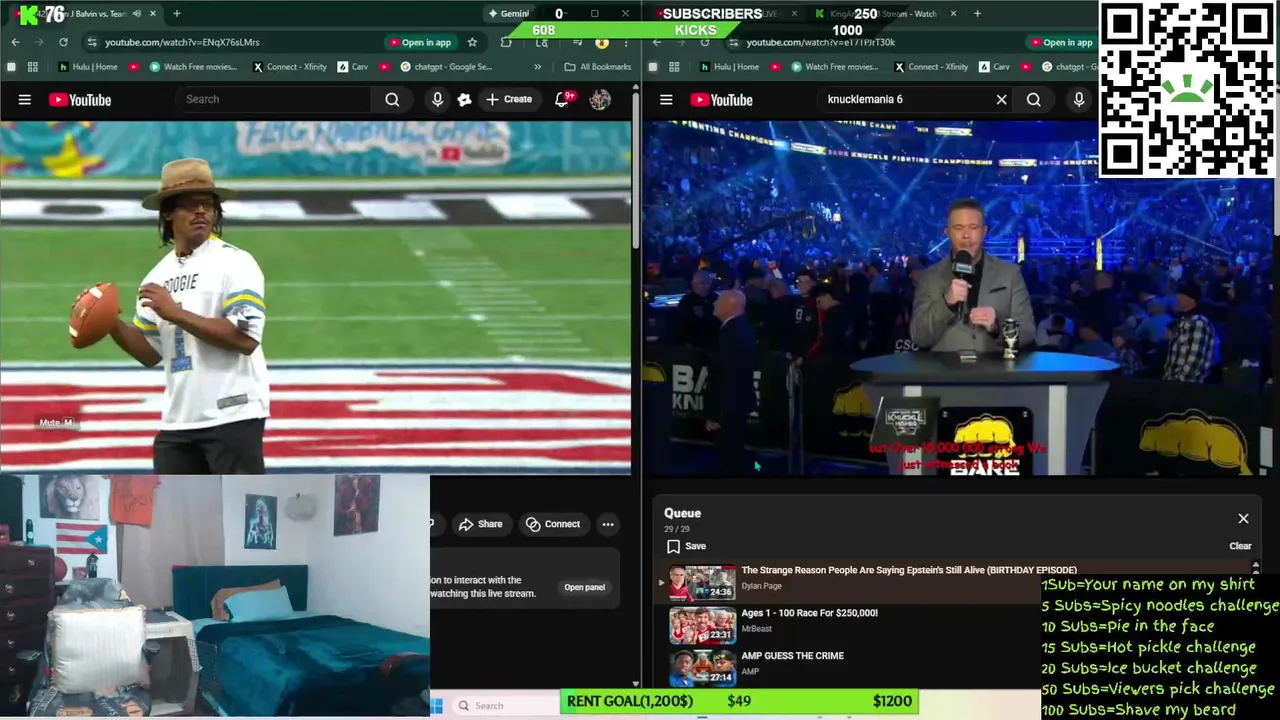Open Carv bookmark in right window
1280x720 pixels.
[994, 67]
